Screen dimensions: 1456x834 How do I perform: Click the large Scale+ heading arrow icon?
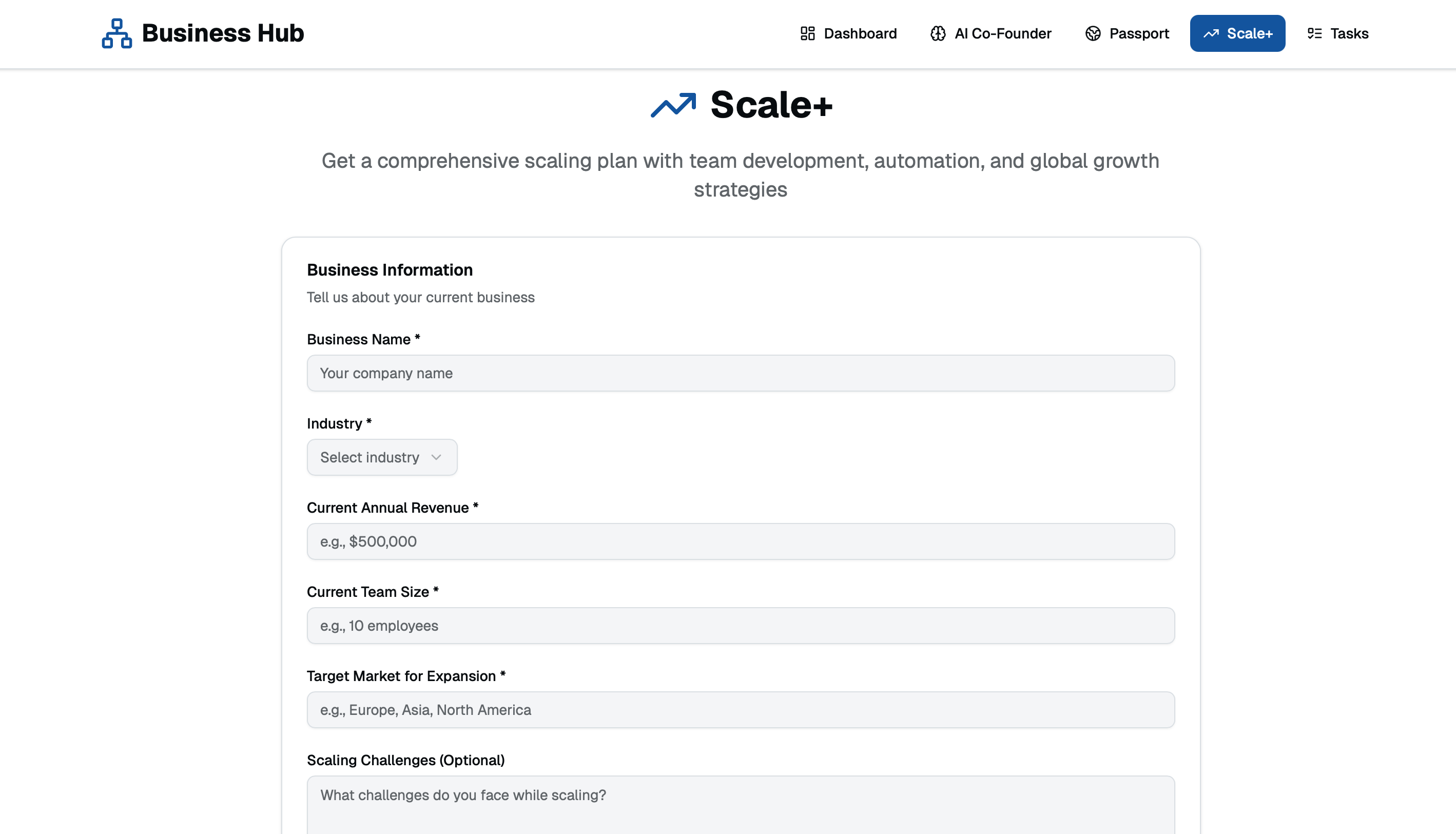click(x=673, y=105)
